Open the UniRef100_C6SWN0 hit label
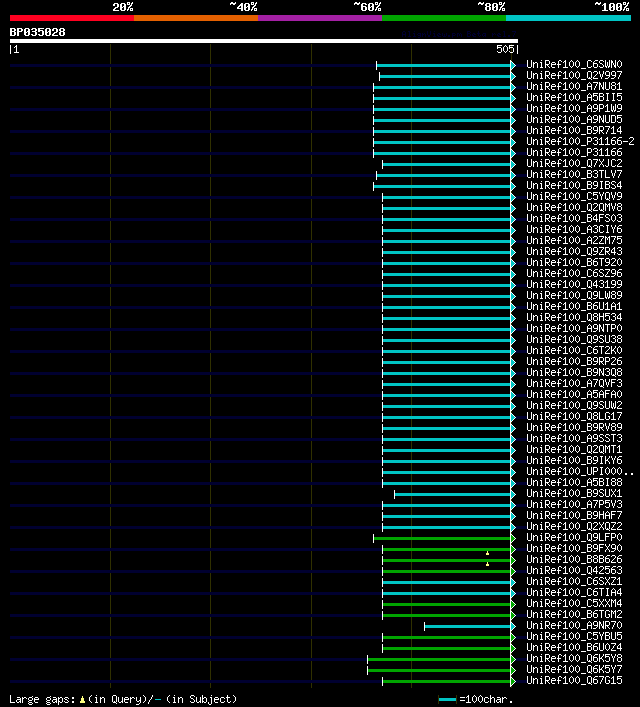Image resolution: width=640 pixels, height=707 pixels. pyautogui.click(x=574, y=64)
